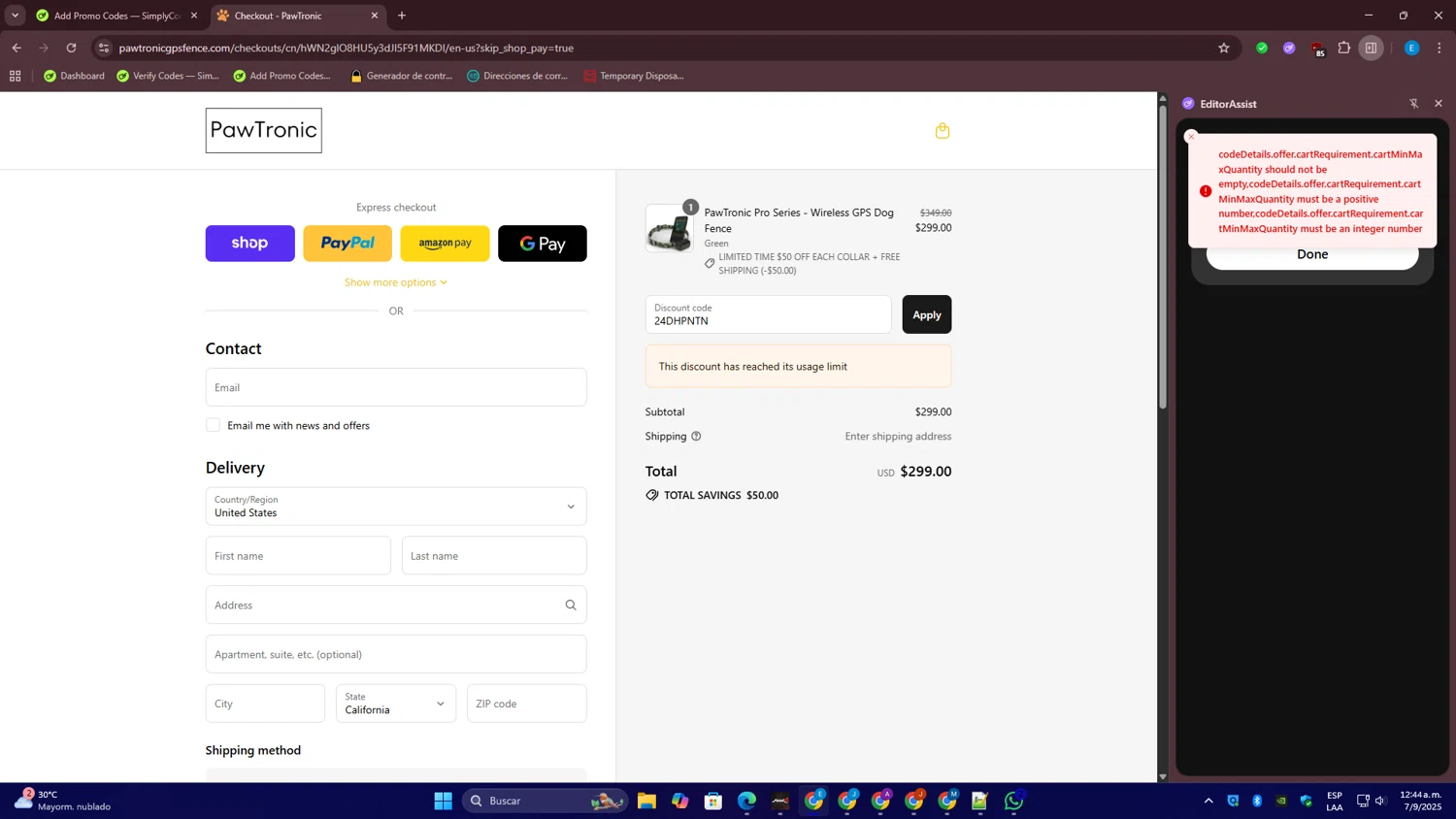Screen dimensions: 1456x819
Task: Open the Country/Region dropdown
Action: click(x=396, y=507)
